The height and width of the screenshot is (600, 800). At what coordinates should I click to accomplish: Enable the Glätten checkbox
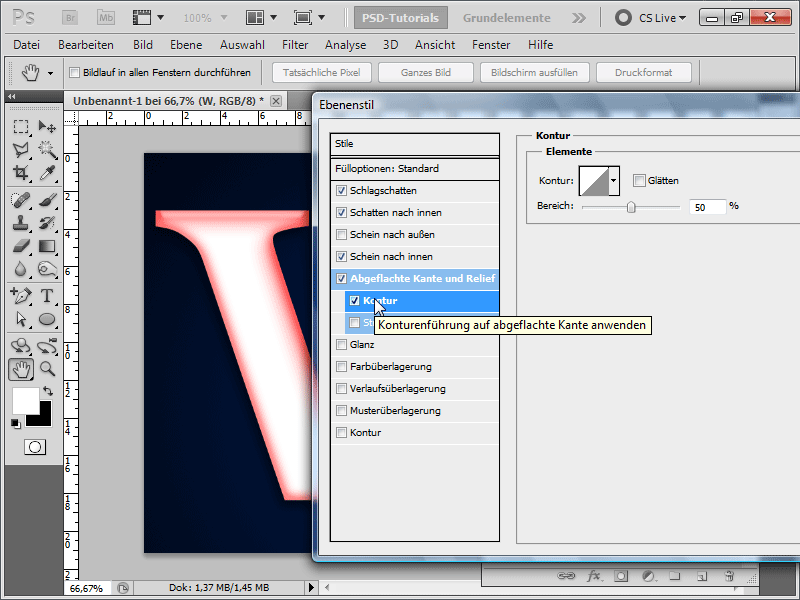[x=639, y=181]
